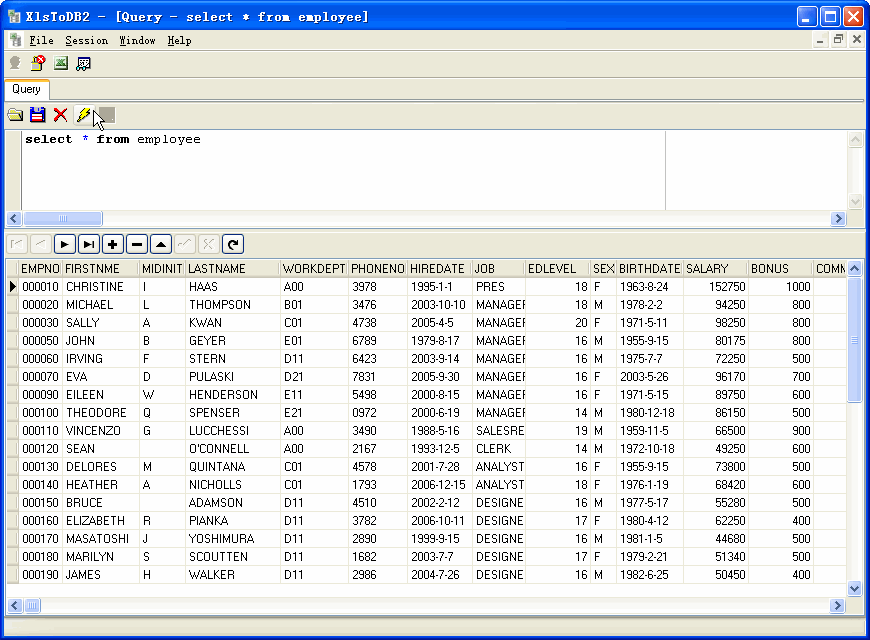Open the Window menu
The width and height of the screenshot is (870, 640).
click(x=137, y=41)
